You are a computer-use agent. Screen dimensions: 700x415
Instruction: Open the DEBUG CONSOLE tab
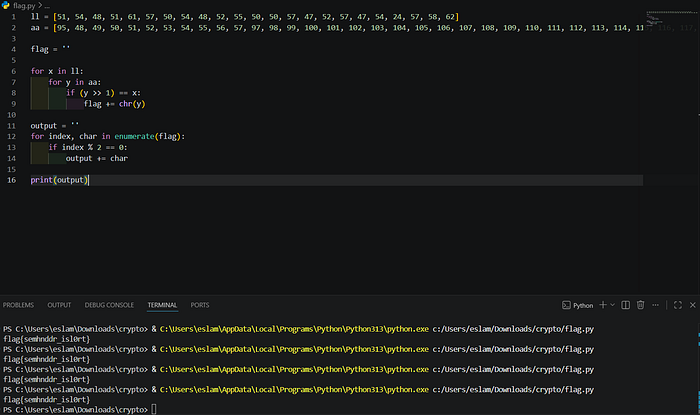tap(109, 305)
